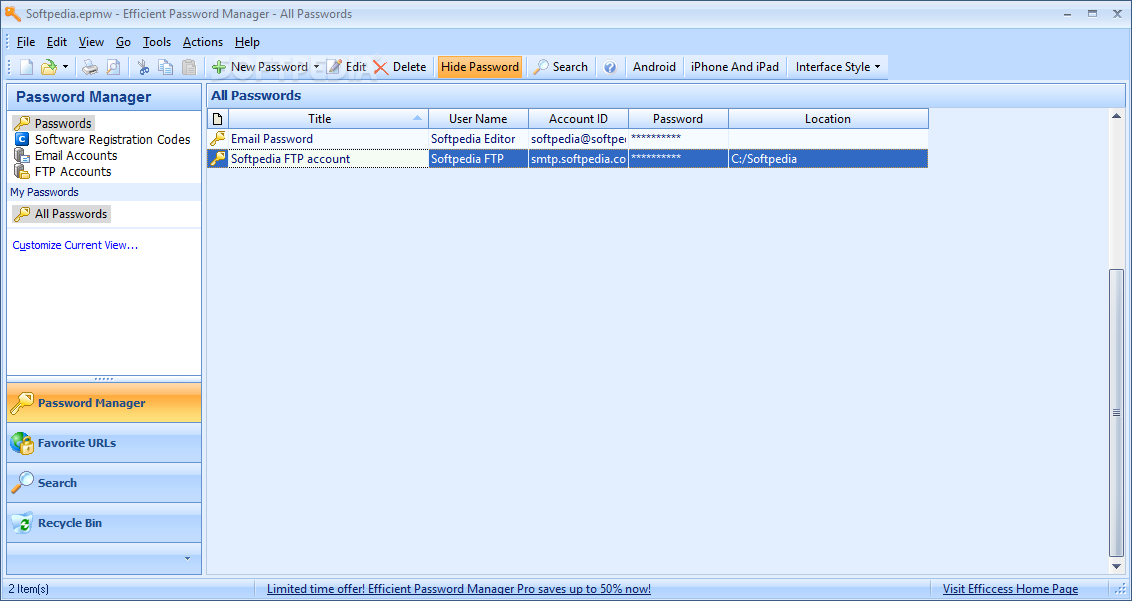The width and height of the screenshot is (1132, 601).
Task: Click the New file icon in toolbar
Action: point(26,67)
